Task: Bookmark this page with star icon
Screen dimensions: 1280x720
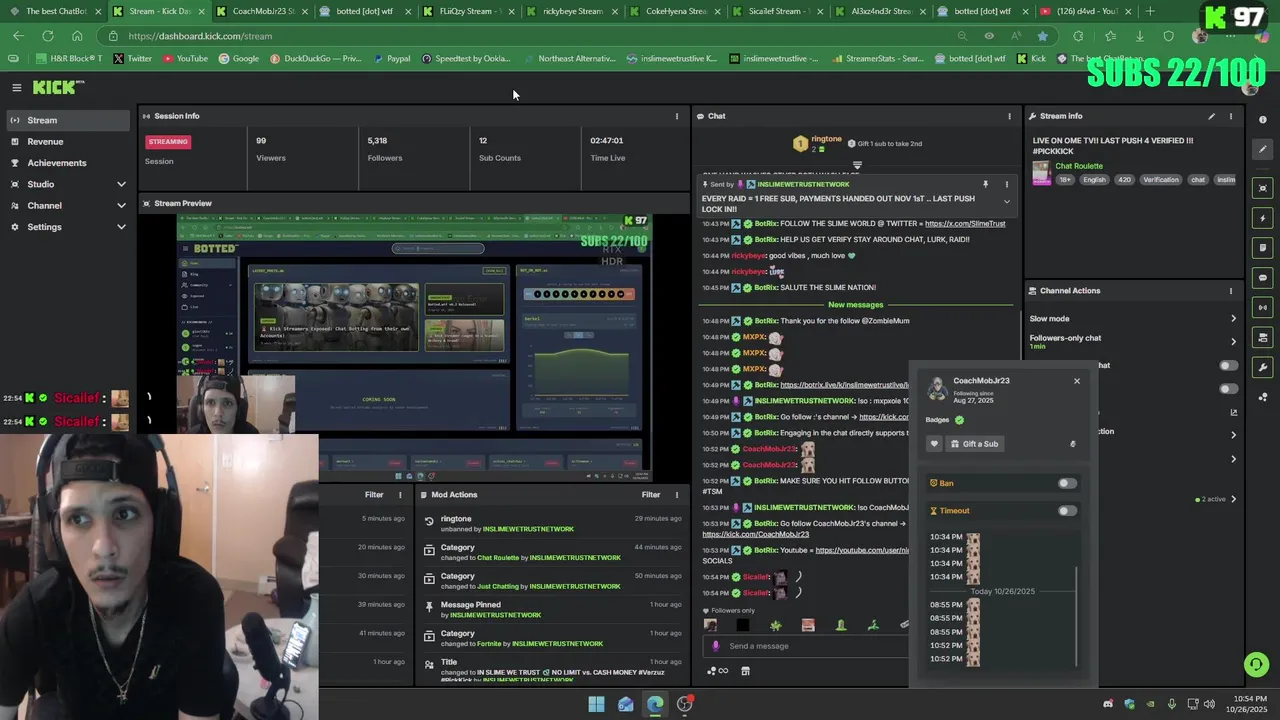Action: tap(1042, 36)
